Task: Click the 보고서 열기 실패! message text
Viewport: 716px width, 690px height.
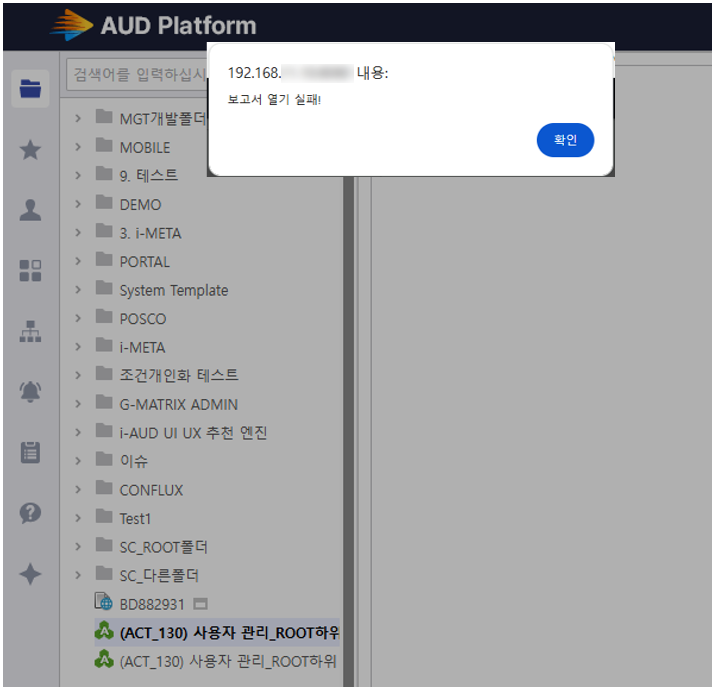Action: pos(274,99)
